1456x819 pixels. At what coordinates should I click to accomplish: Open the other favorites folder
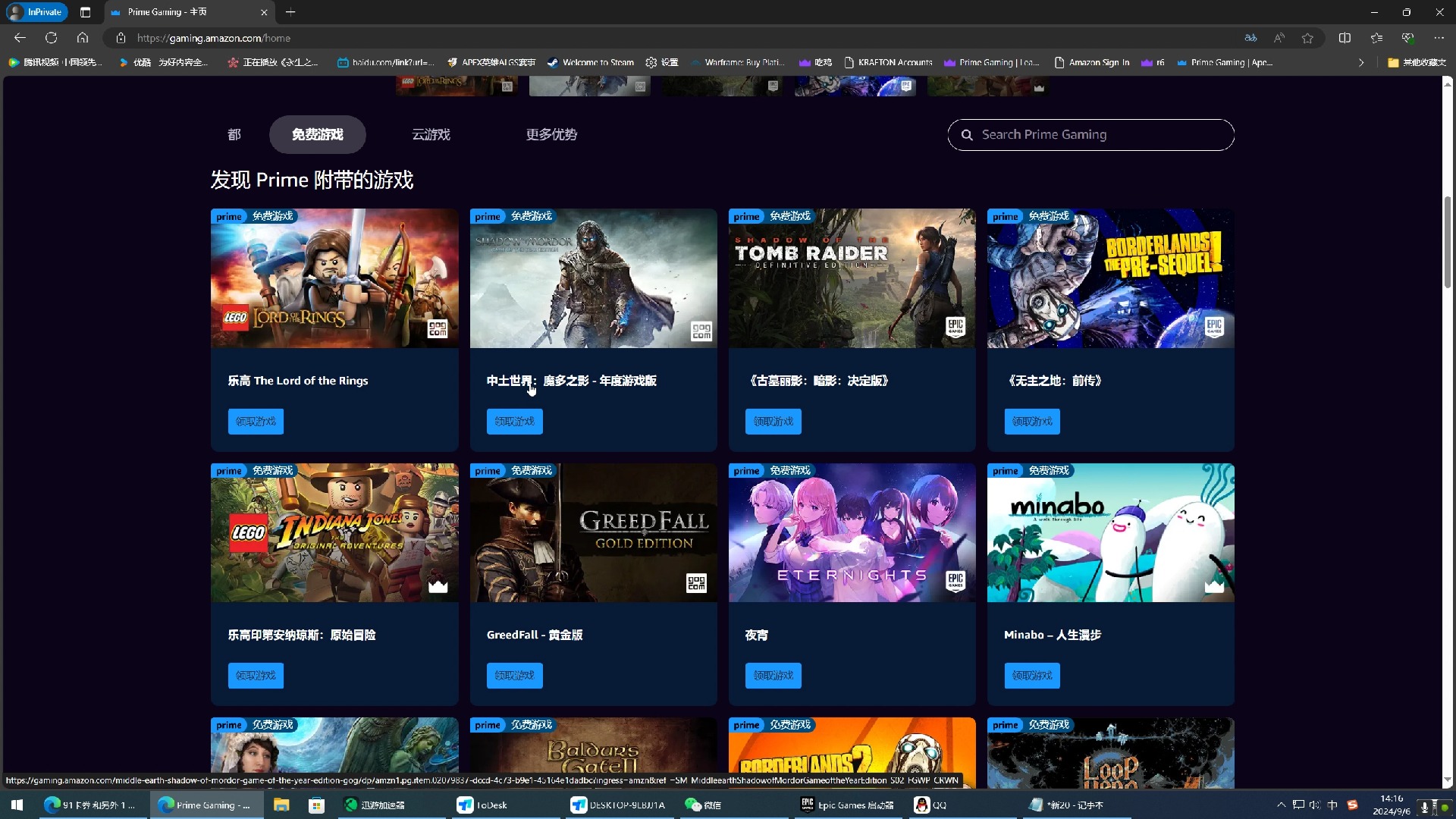[1417, 63]
